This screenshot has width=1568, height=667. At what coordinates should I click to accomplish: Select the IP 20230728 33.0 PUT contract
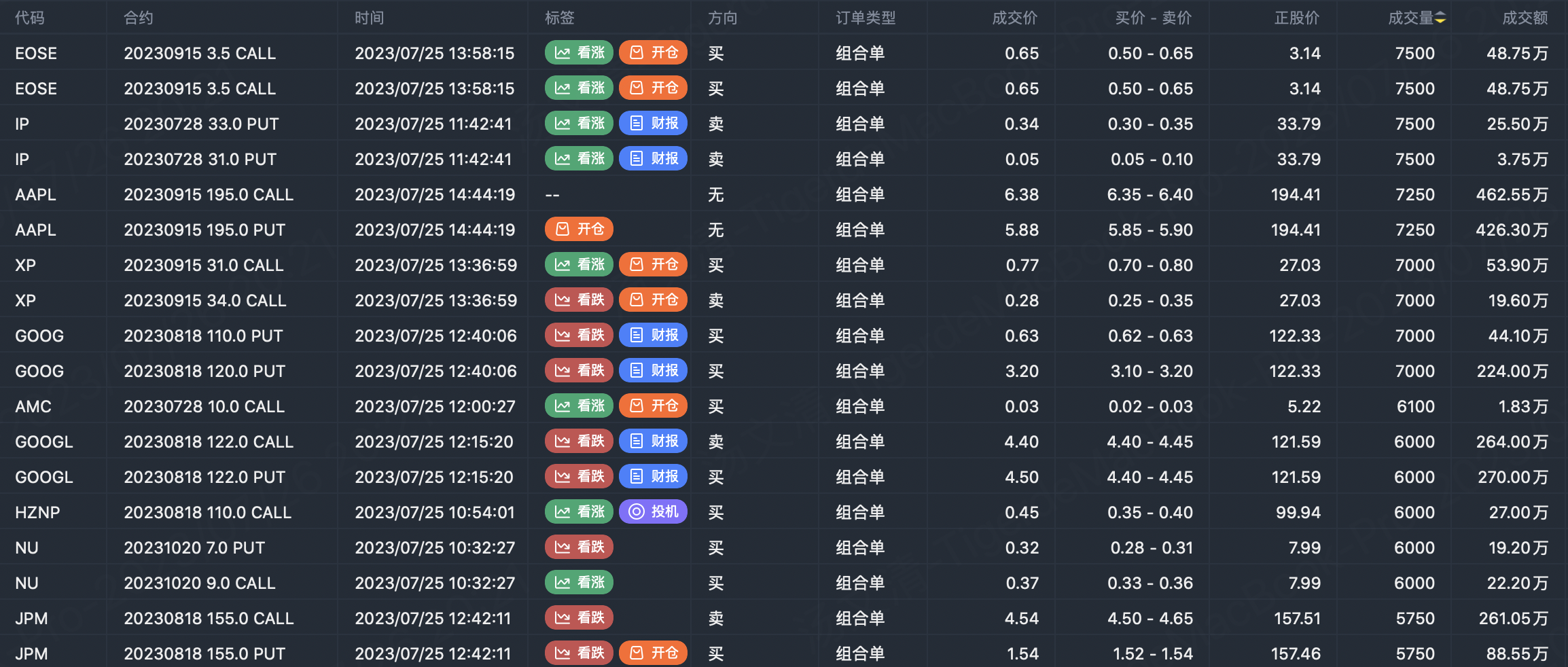pos(201,124)
